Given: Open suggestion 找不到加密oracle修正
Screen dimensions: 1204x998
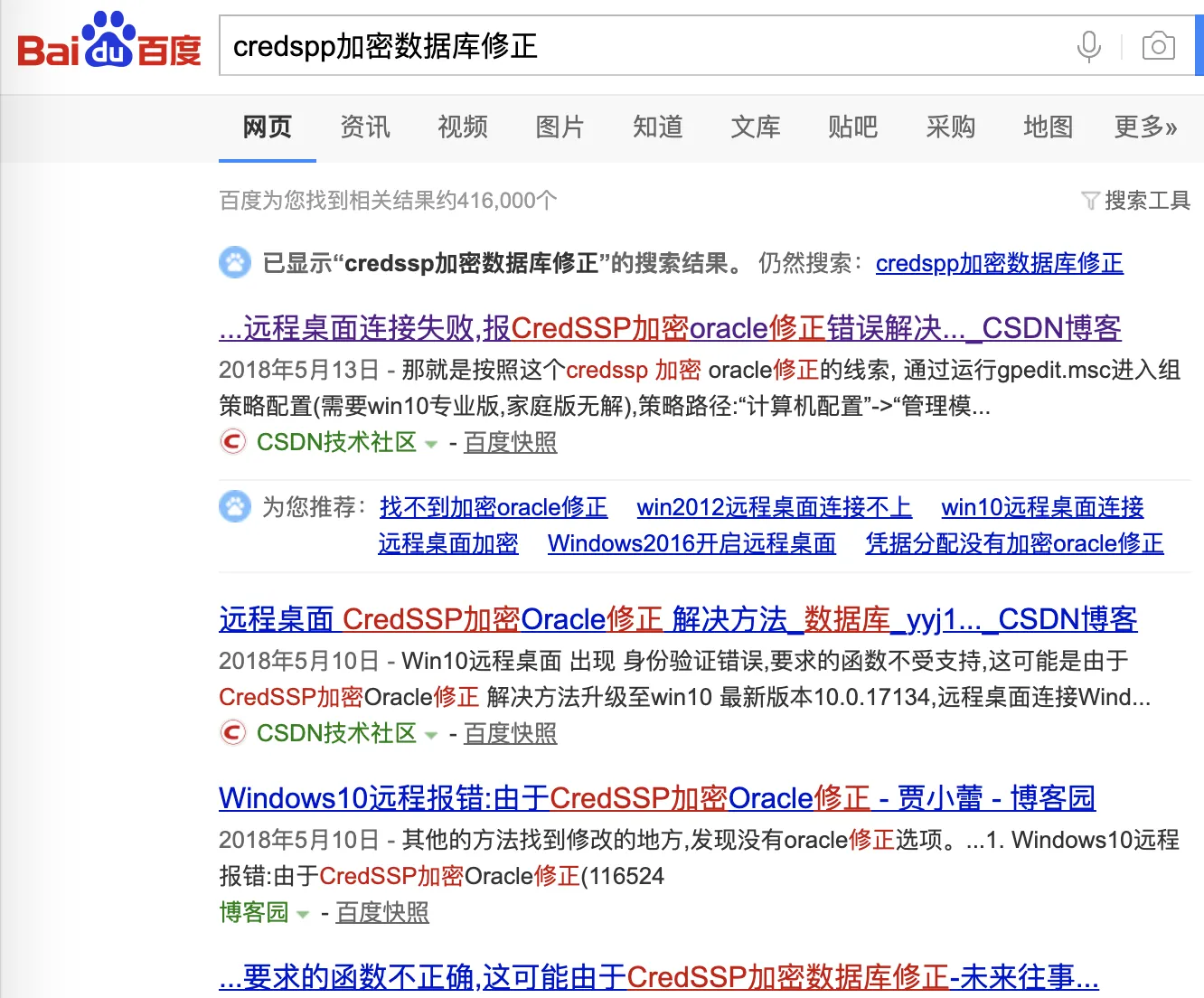Looking at the screenshot, I should click(x=494, y=507).
